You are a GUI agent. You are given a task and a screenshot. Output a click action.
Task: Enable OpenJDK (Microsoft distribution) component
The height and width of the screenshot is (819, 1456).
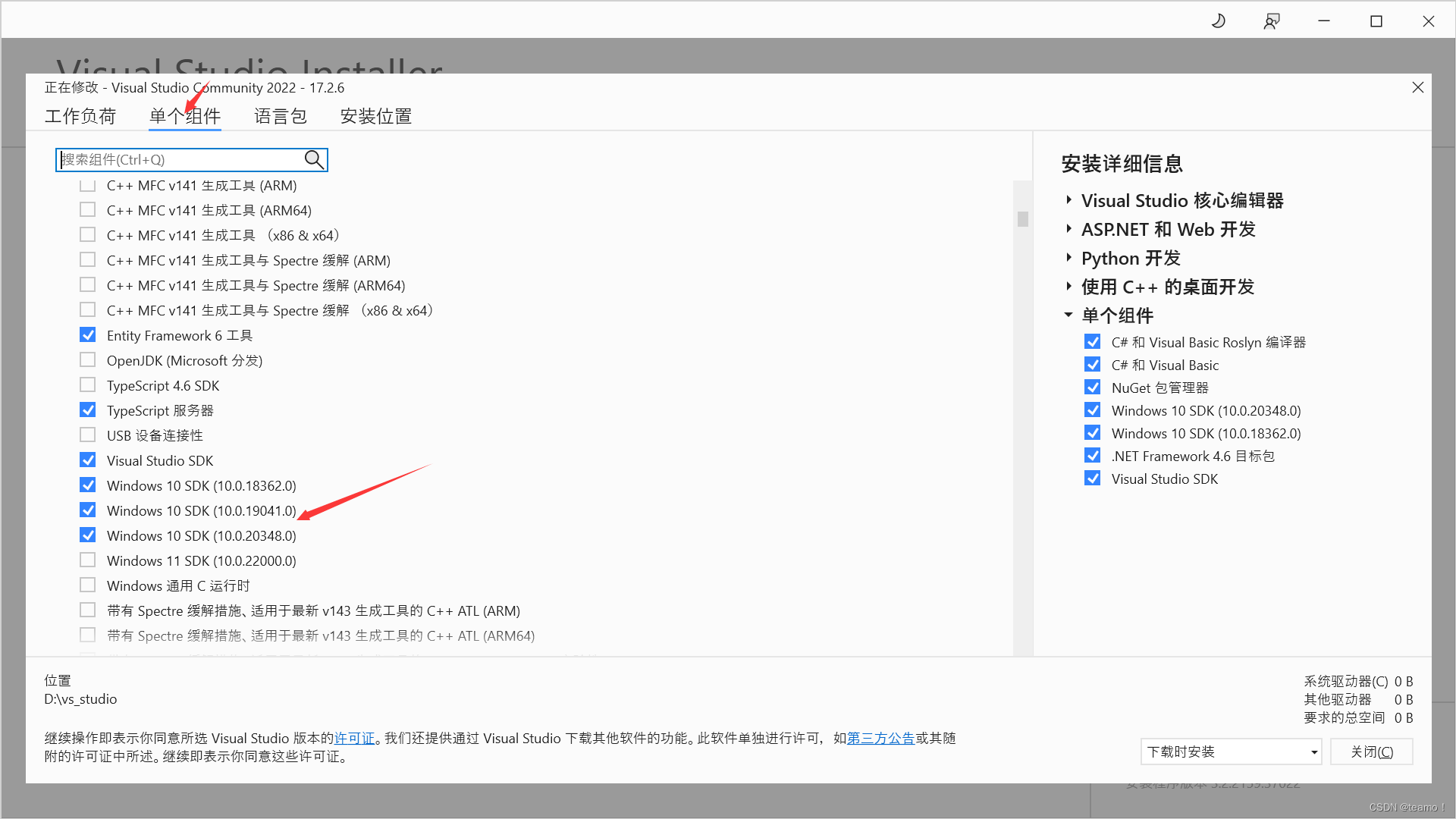(x=88, y=360)
